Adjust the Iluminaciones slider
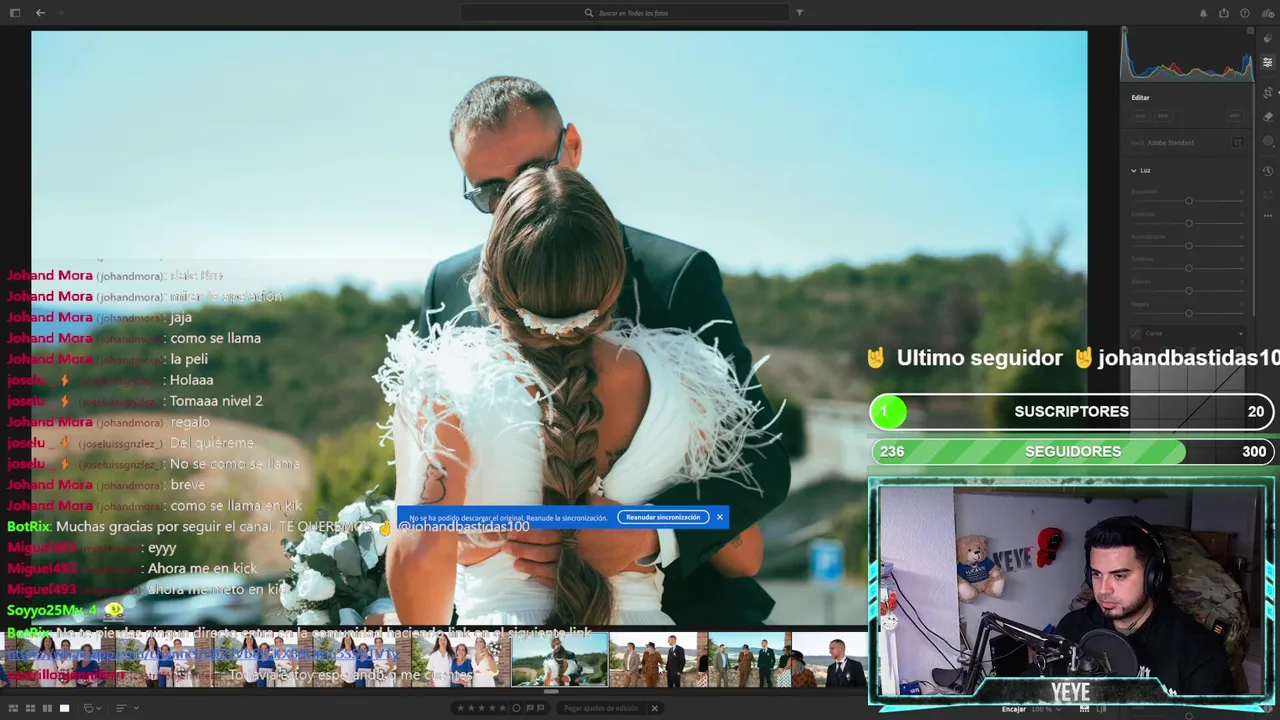Image resolution: width=1280 pixels, height=720 pixels. point(1189,246)
